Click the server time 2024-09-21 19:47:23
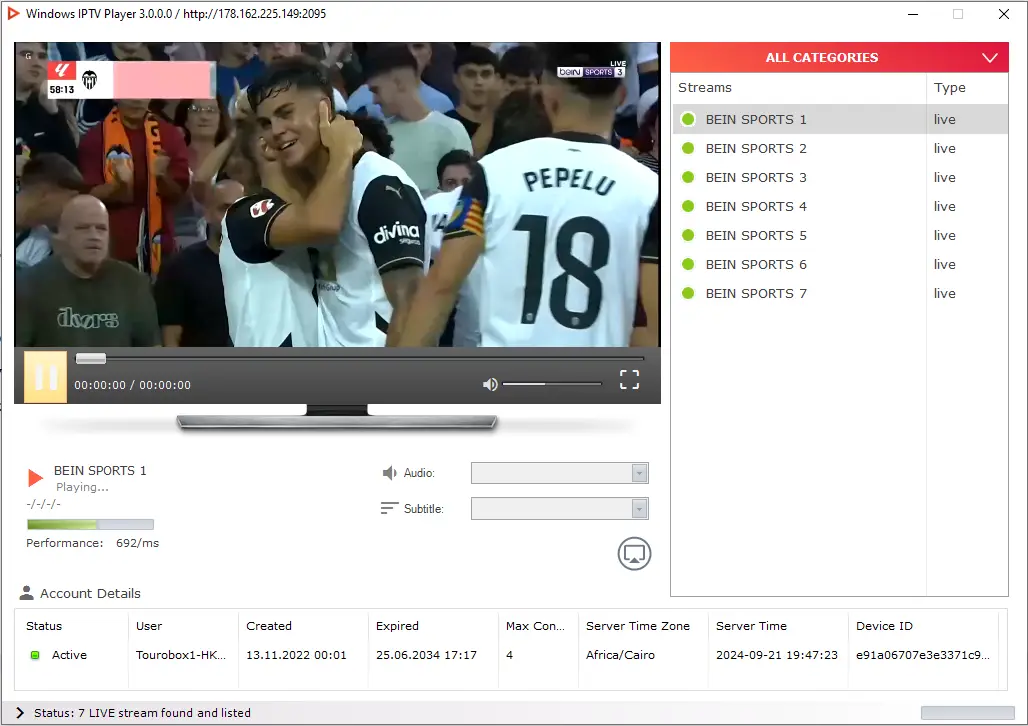This screenshot has height=726, width=1028. [x=777, y=655]
